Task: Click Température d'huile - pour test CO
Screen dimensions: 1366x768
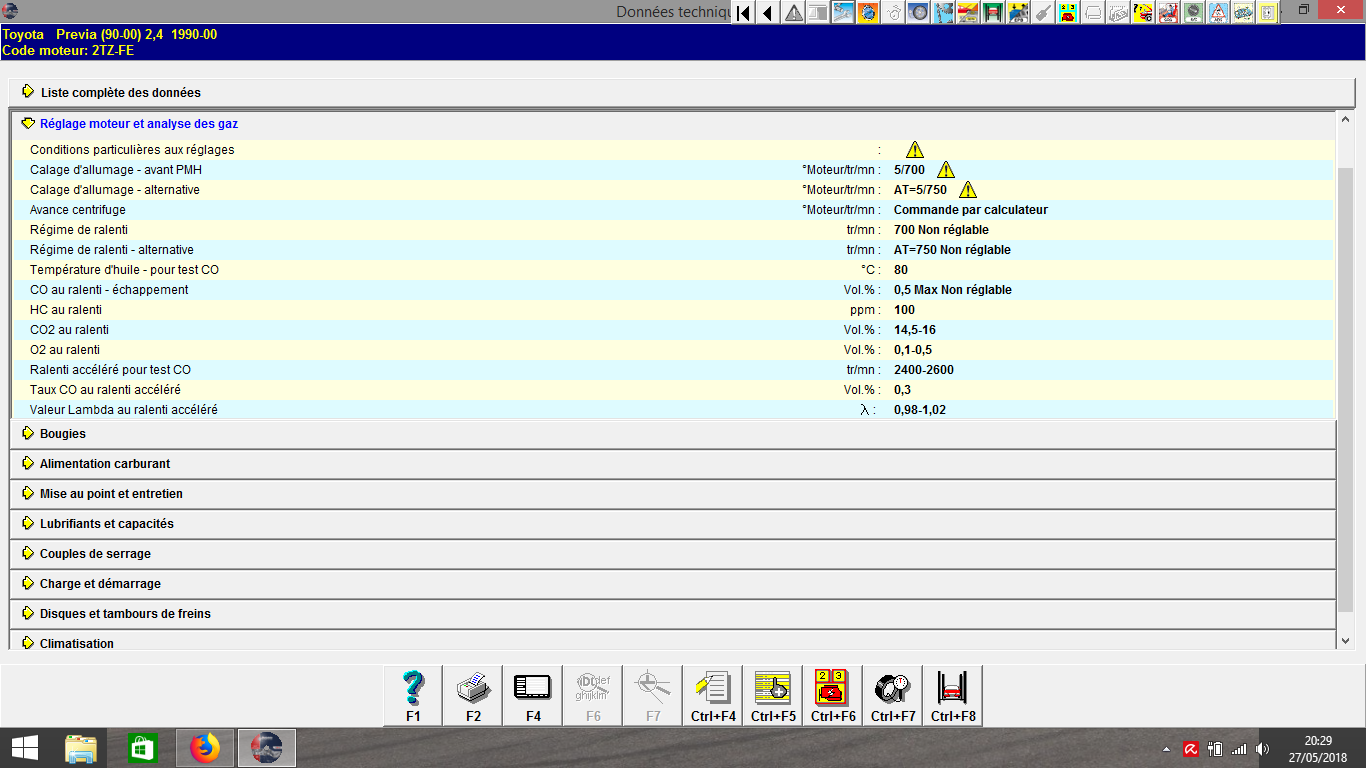Action: click(124, 270)
